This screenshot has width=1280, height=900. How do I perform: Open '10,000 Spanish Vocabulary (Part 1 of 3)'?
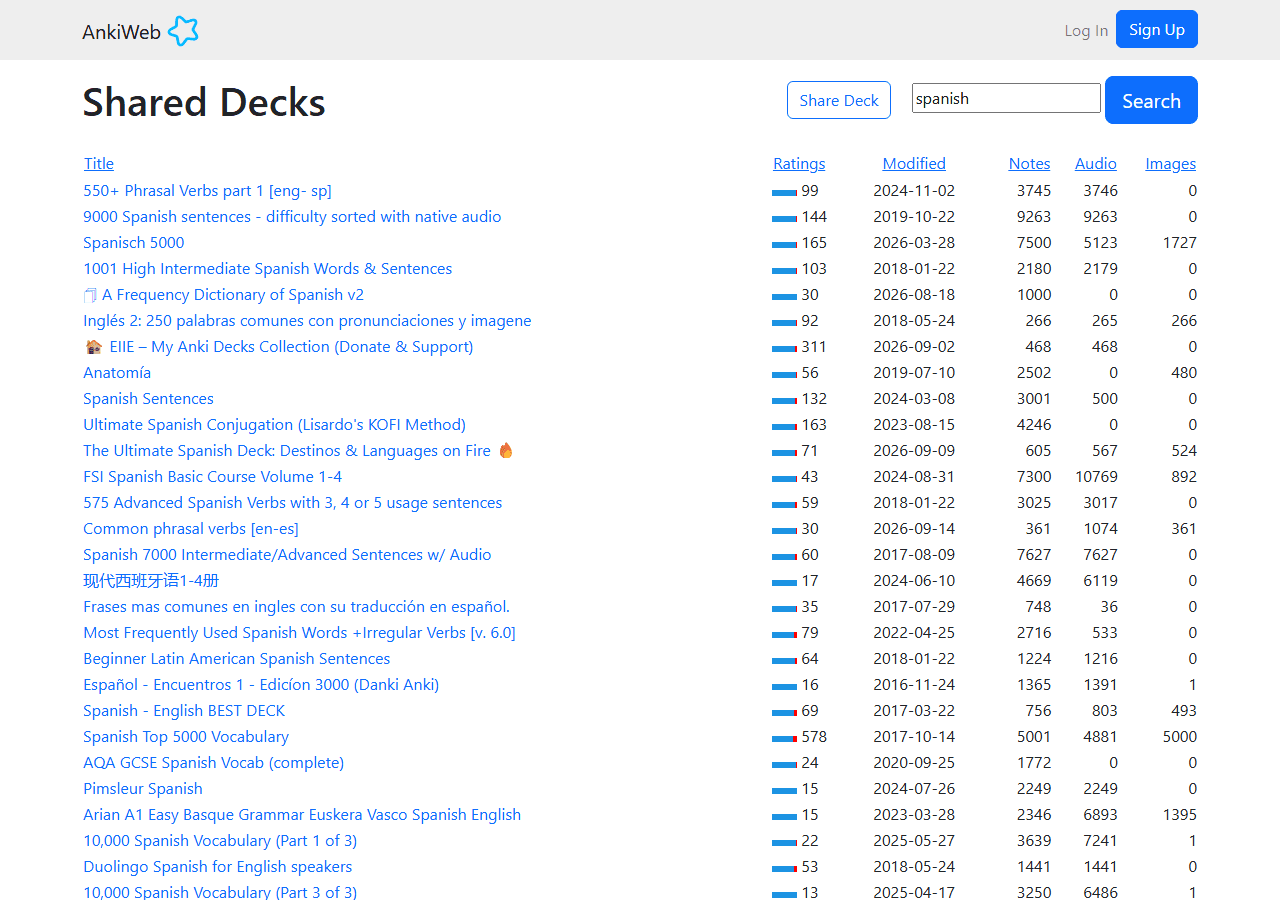(x=220, y=840)
